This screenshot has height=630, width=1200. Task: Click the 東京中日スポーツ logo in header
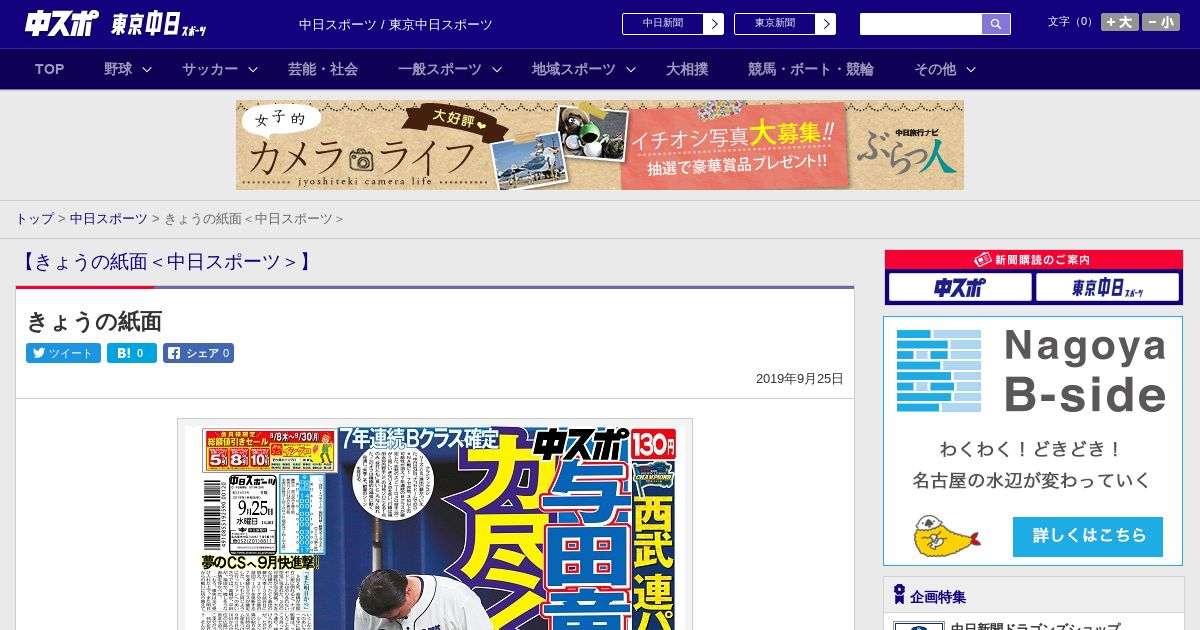(159, 24)
